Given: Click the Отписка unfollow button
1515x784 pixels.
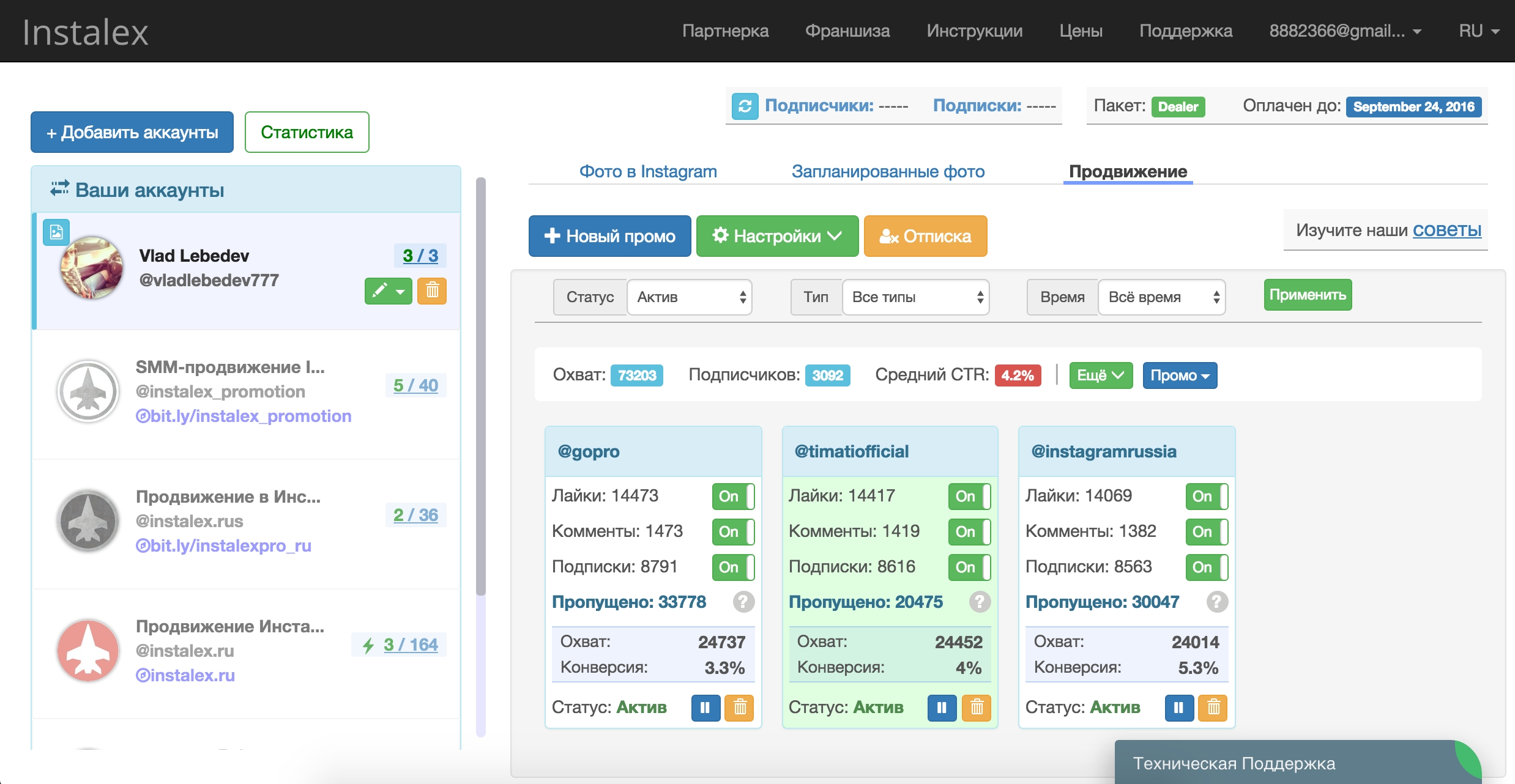Looking at the screenshot, I should (925, 236).
